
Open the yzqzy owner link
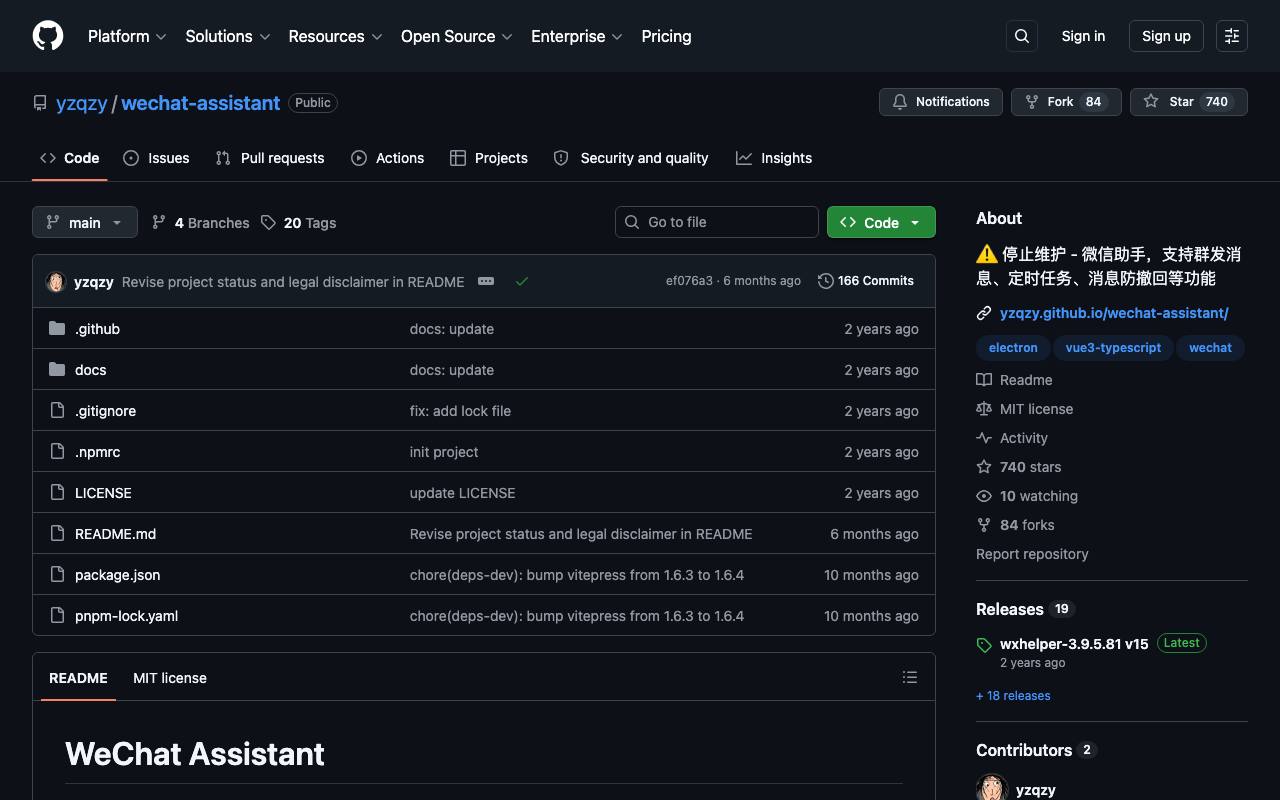click(x=82, y=103)
